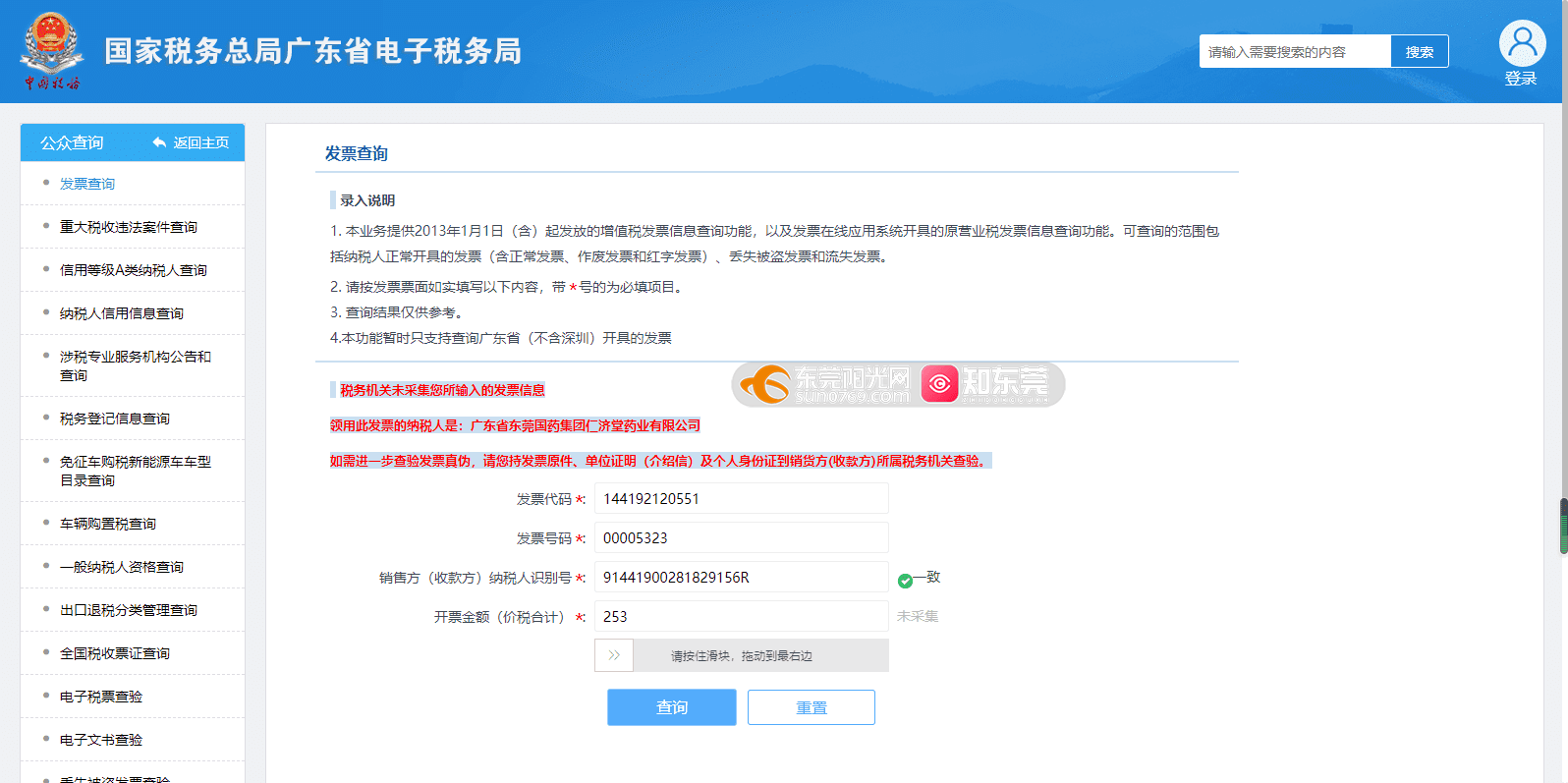The height and width of the screenshot is (783, 1568).
Task: Click the green check mark icon
Action: (x=905, y=581)
